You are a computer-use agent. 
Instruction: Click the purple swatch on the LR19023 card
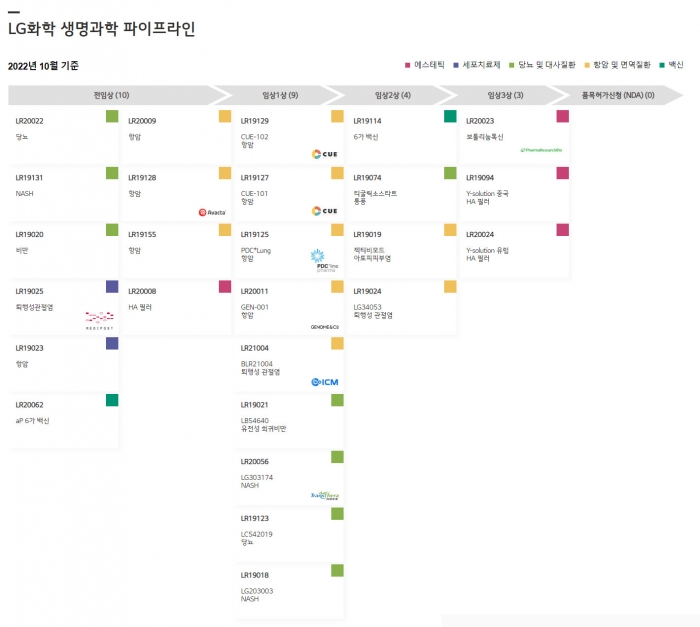click(x=112, y=343)
